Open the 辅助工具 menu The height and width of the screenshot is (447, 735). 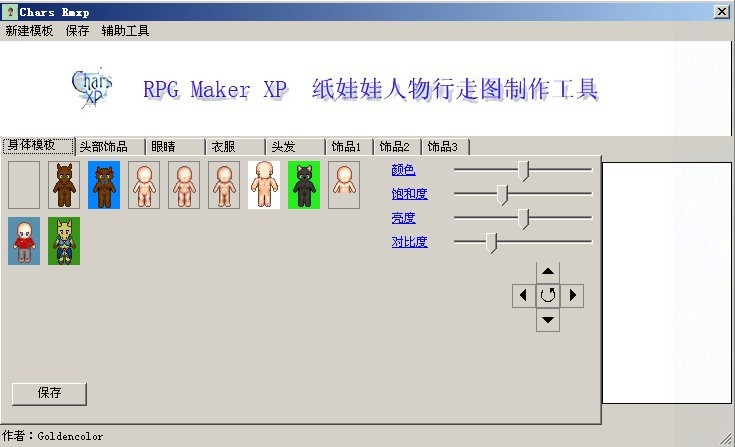(125, 31)
